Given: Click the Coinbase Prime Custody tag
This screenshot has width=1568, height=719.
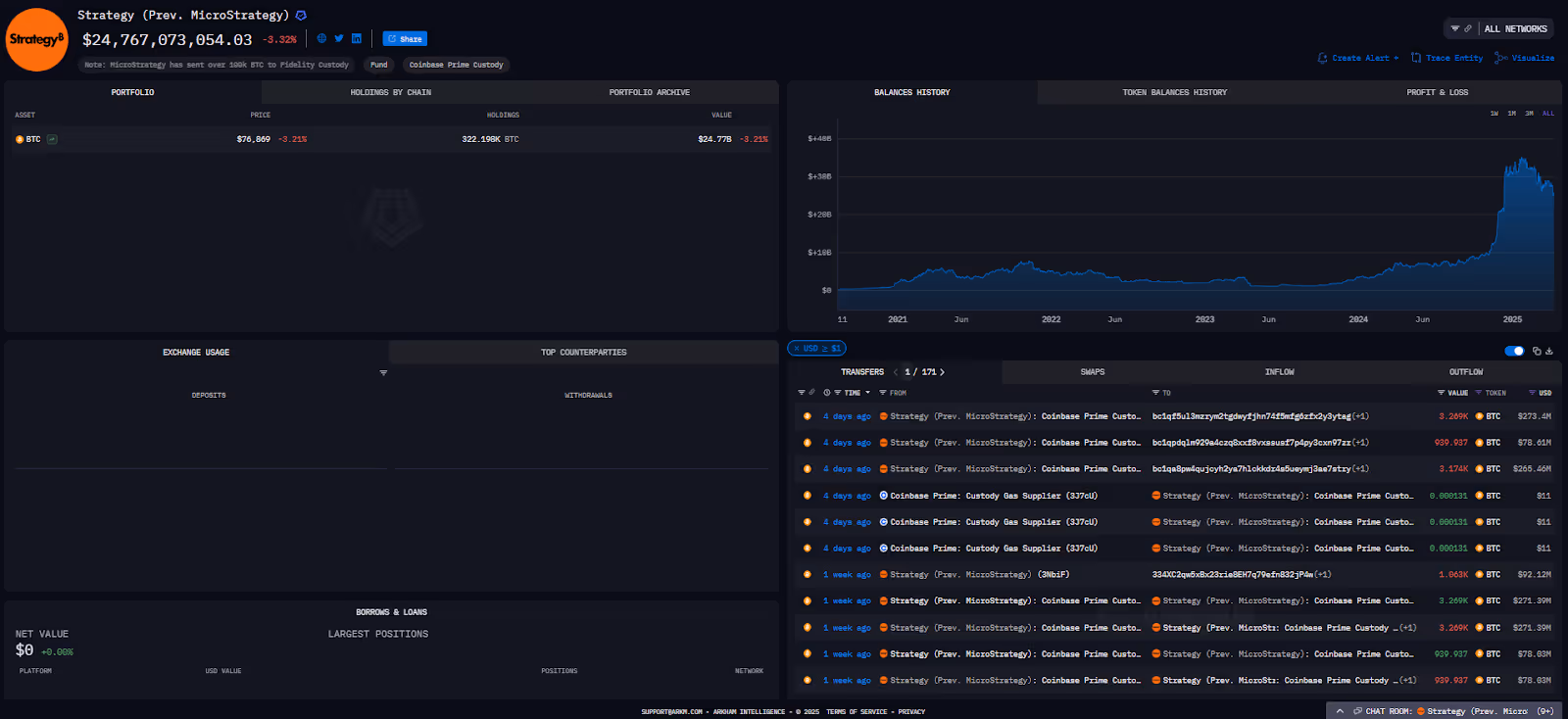Looking at the screenshot, I should 457,65.
